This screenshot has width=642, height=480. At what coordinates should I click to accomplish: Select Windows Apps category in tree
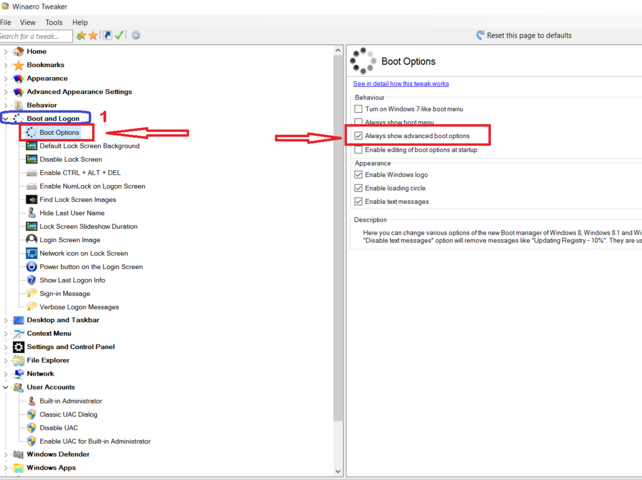(x=51, y=468)
